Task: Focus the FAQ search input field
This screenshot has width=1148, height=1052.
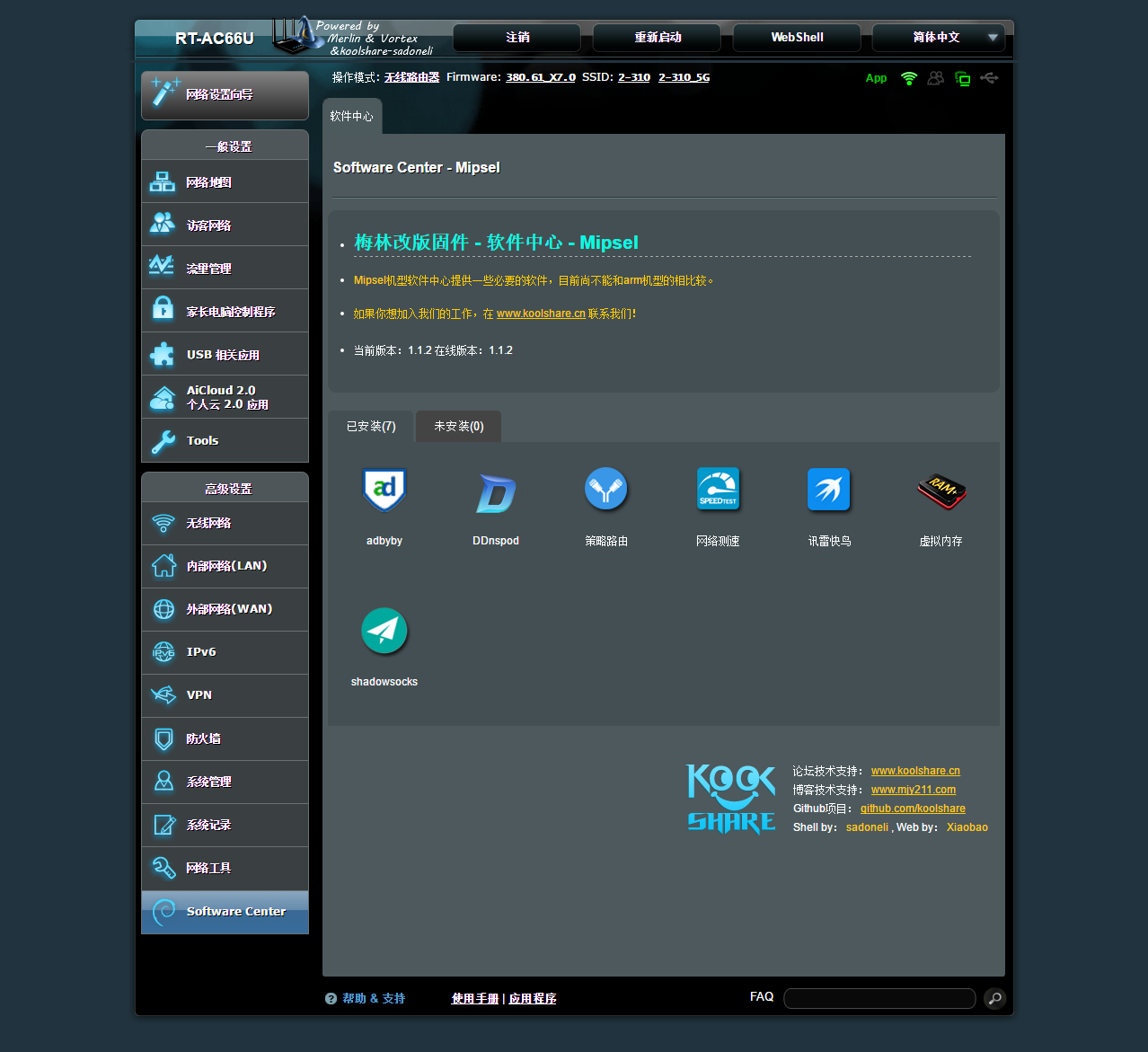Action: click(x=879, y=998)
